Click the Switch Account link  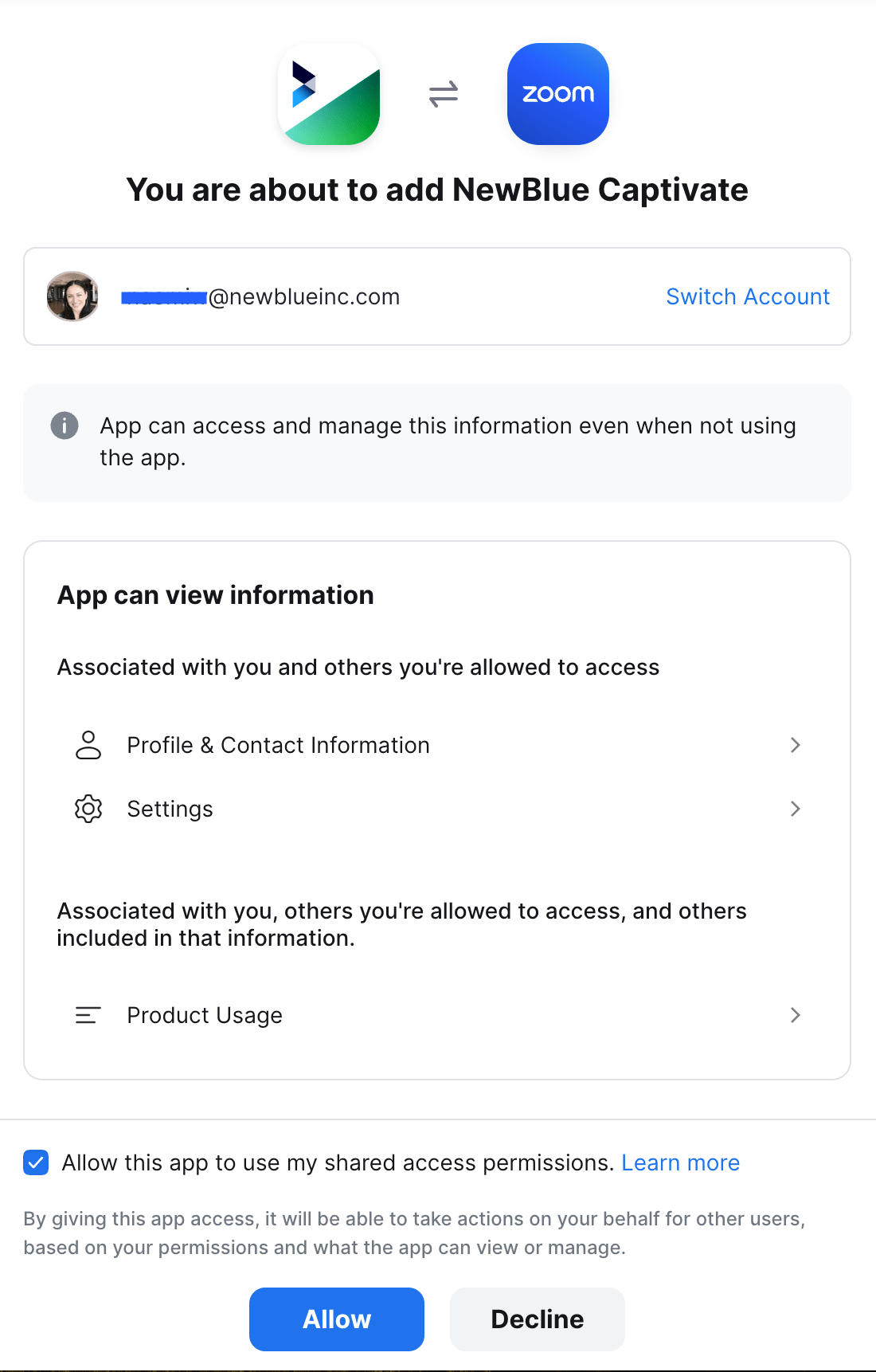[748, 296]
